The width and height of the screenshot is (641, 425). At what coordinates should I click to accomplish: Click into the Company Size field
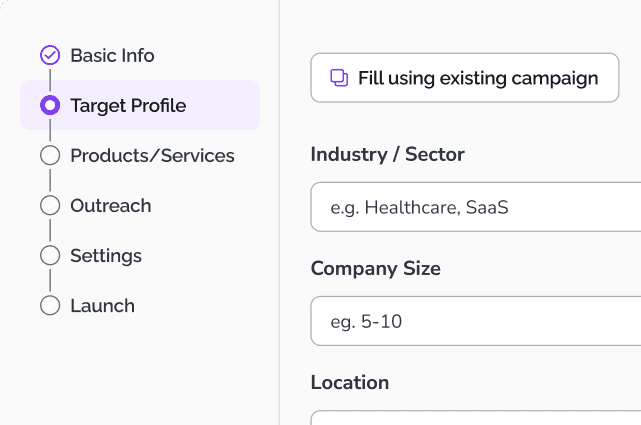point(475,321)
